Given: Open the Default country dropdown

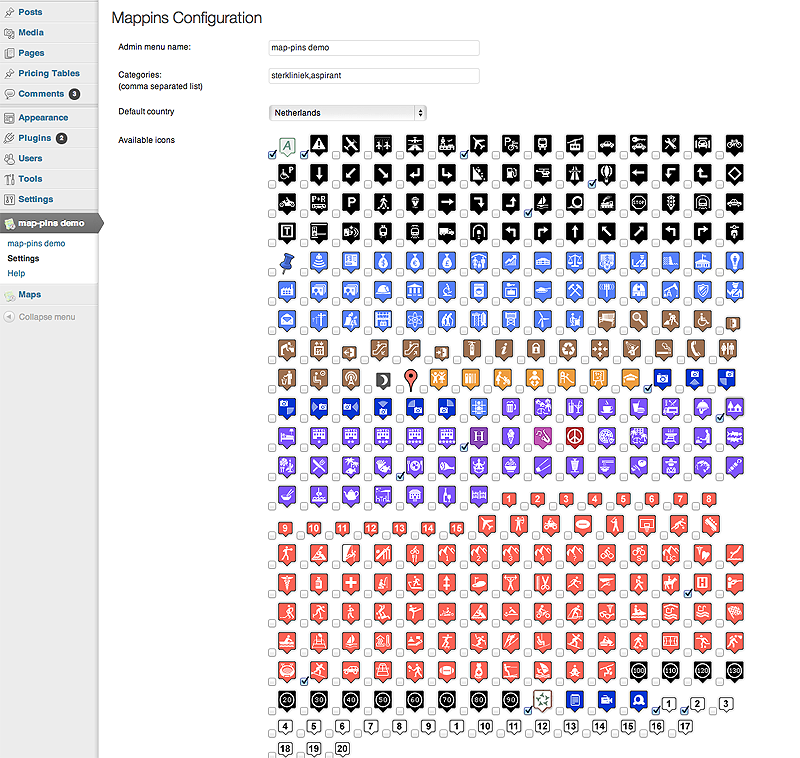Looking at the screenshot, I should pyautogui.click(x=348, y=113).
